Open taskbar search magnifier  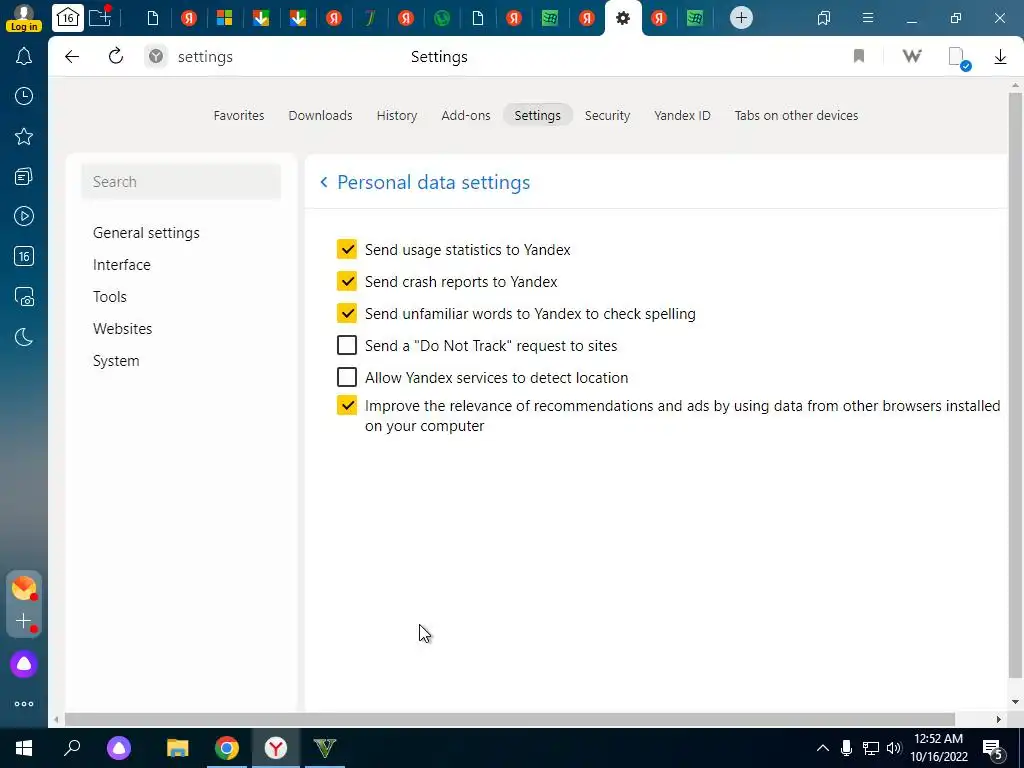72,748
